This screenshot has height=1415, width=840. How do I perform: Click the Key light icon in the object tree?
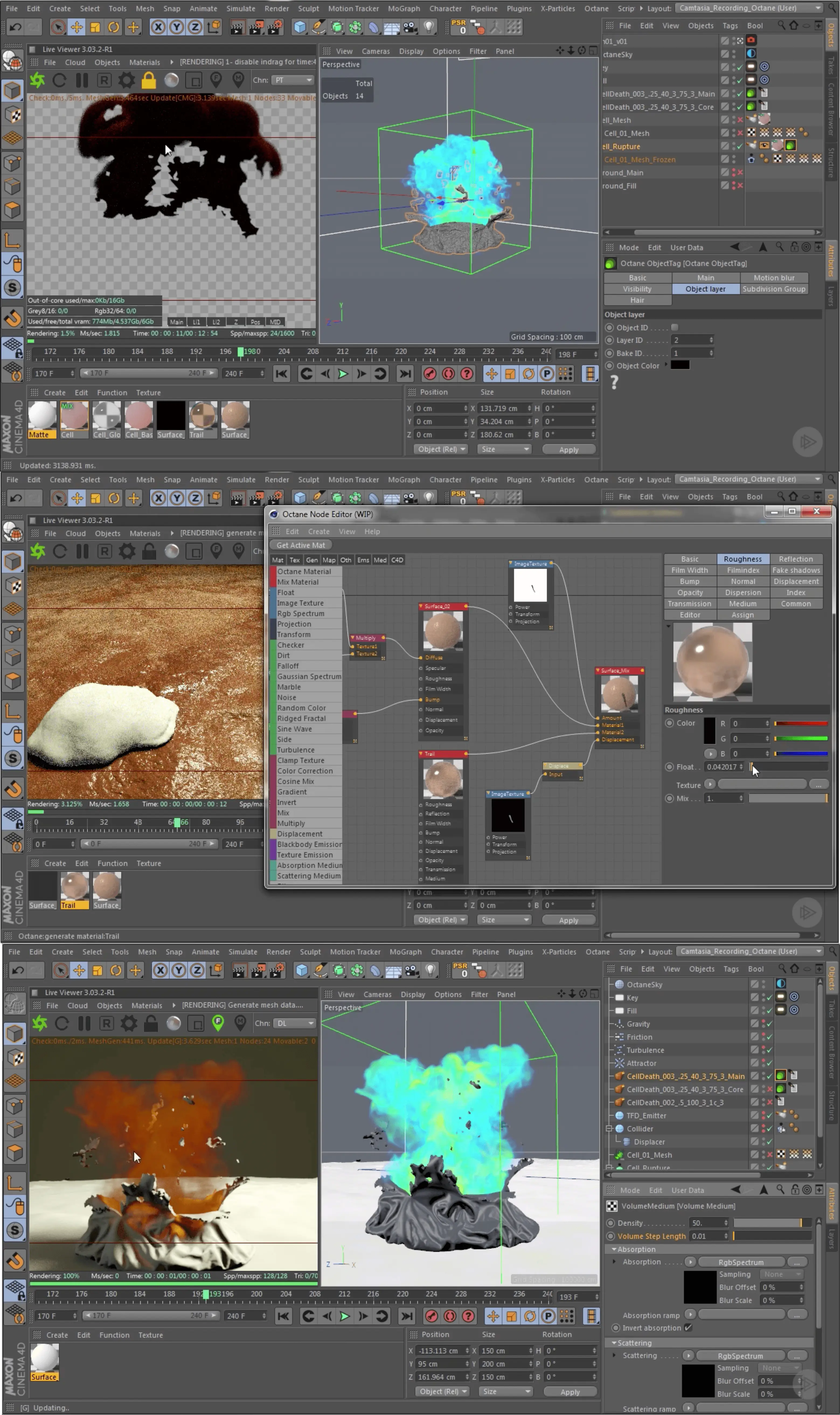(619, 998)
